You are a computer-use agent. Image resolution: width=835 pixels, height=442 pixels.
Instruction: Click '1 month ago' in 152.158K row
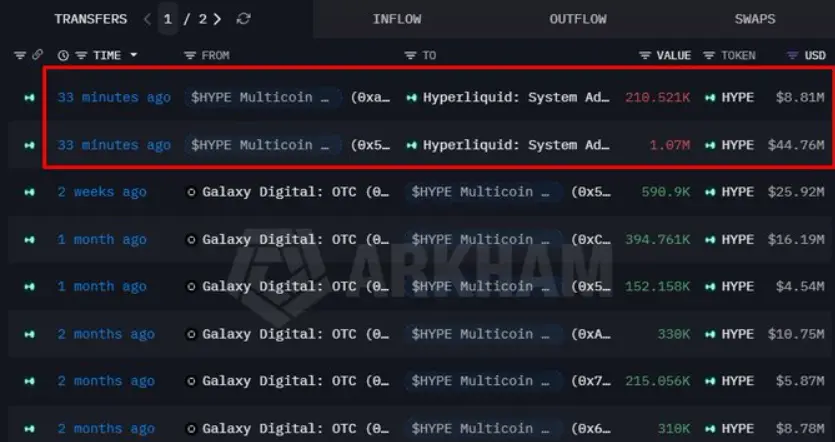click(x=102, y=287)
